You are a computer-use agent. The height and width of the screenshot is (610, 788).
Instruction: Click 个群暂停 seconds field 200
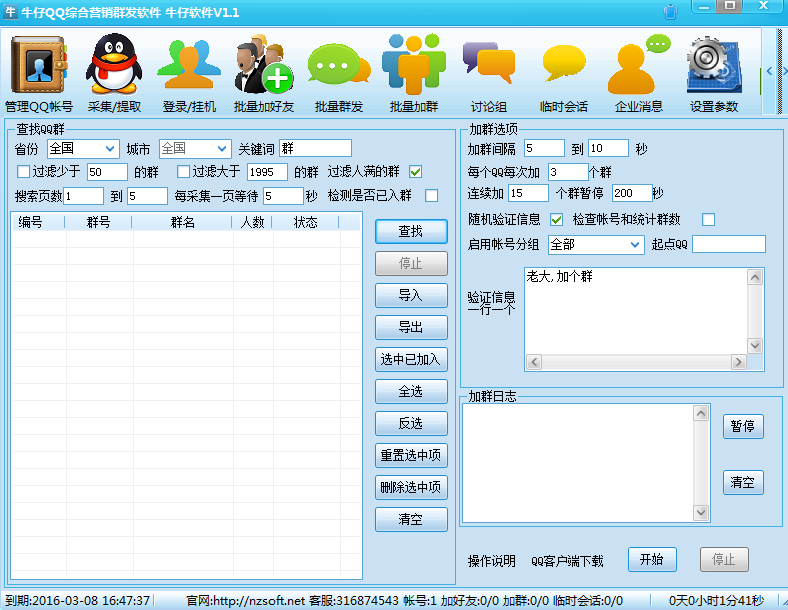(x=632, y=193)
